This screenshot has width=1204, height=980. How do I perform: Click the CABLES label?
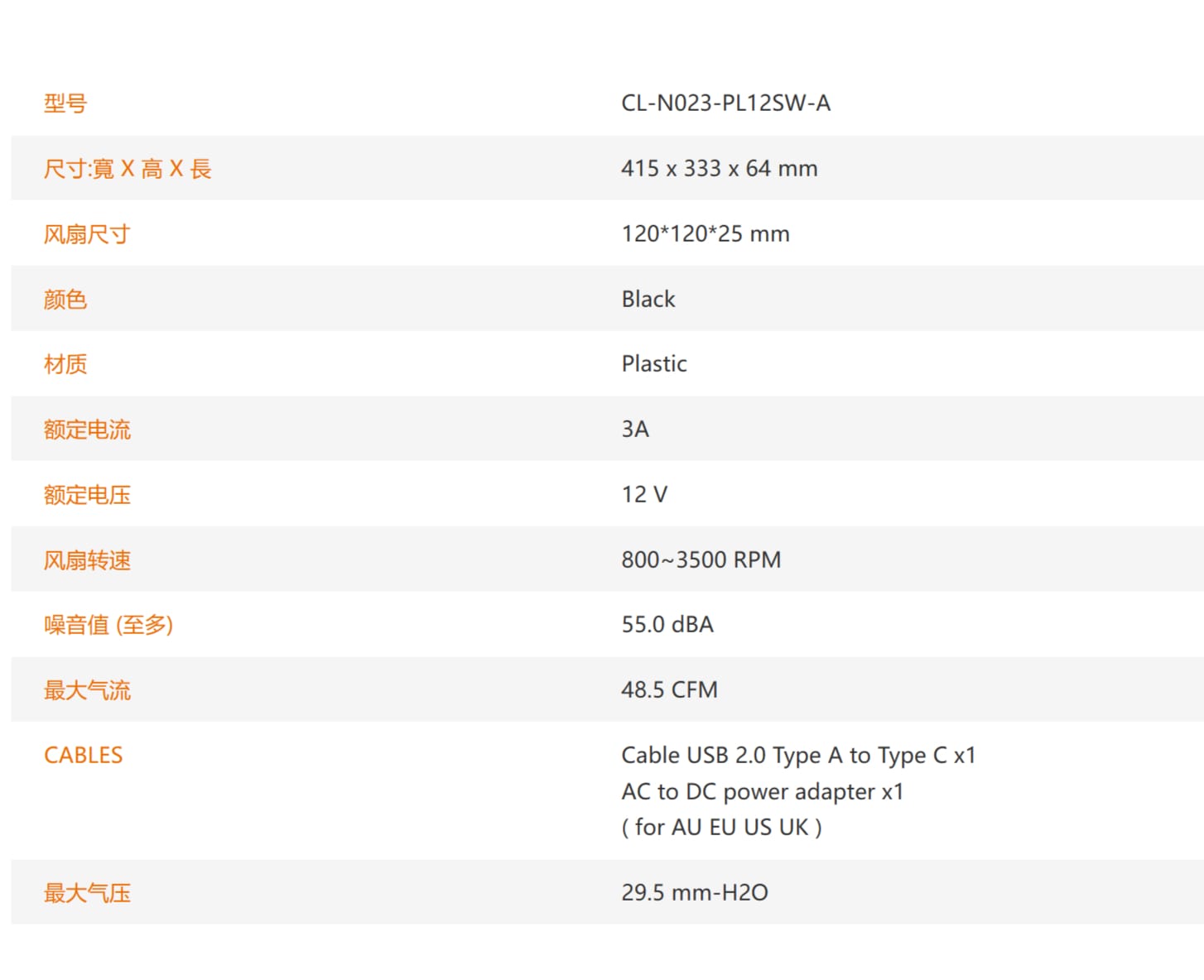pyautogui.click(x=83, y=755)
